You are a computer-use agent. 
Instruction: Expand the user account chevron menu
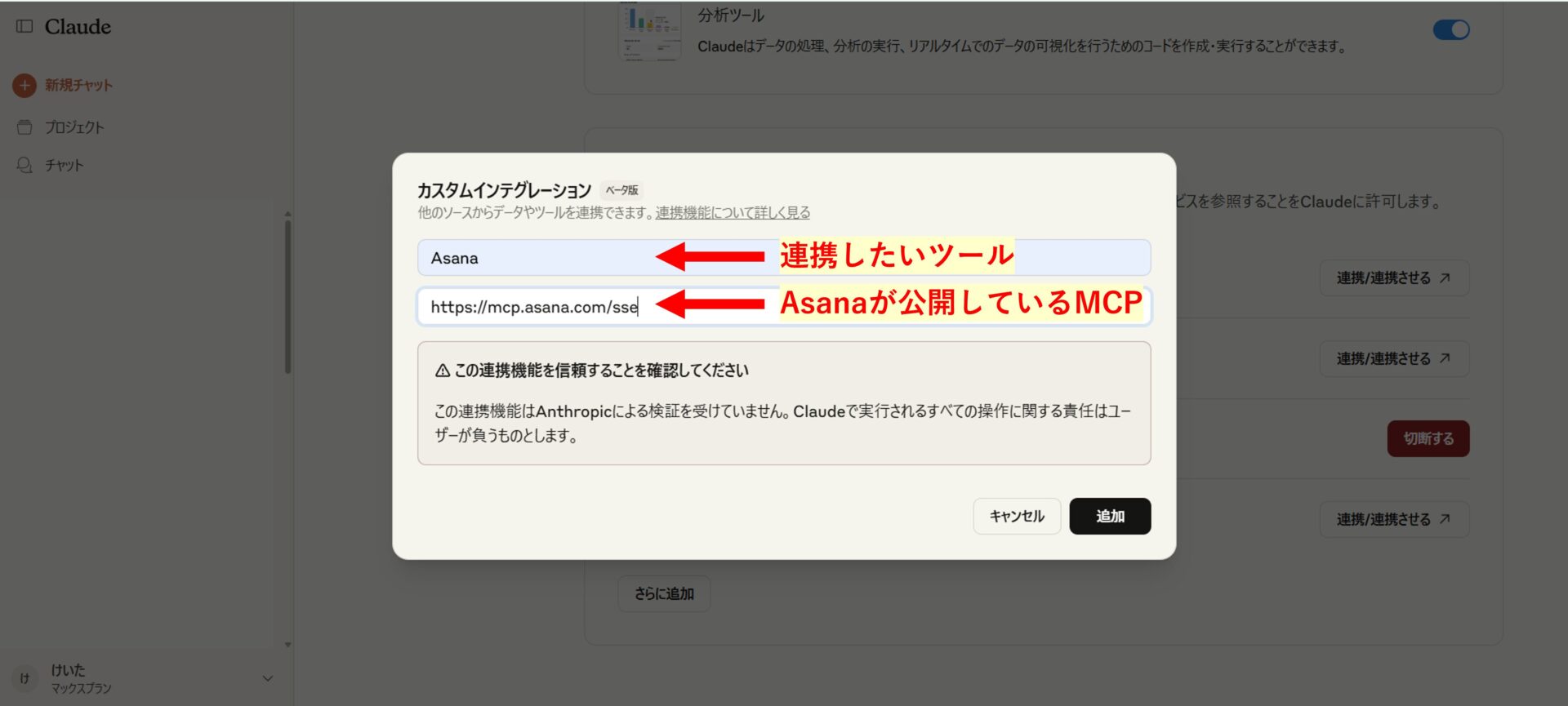coord(268,678)
